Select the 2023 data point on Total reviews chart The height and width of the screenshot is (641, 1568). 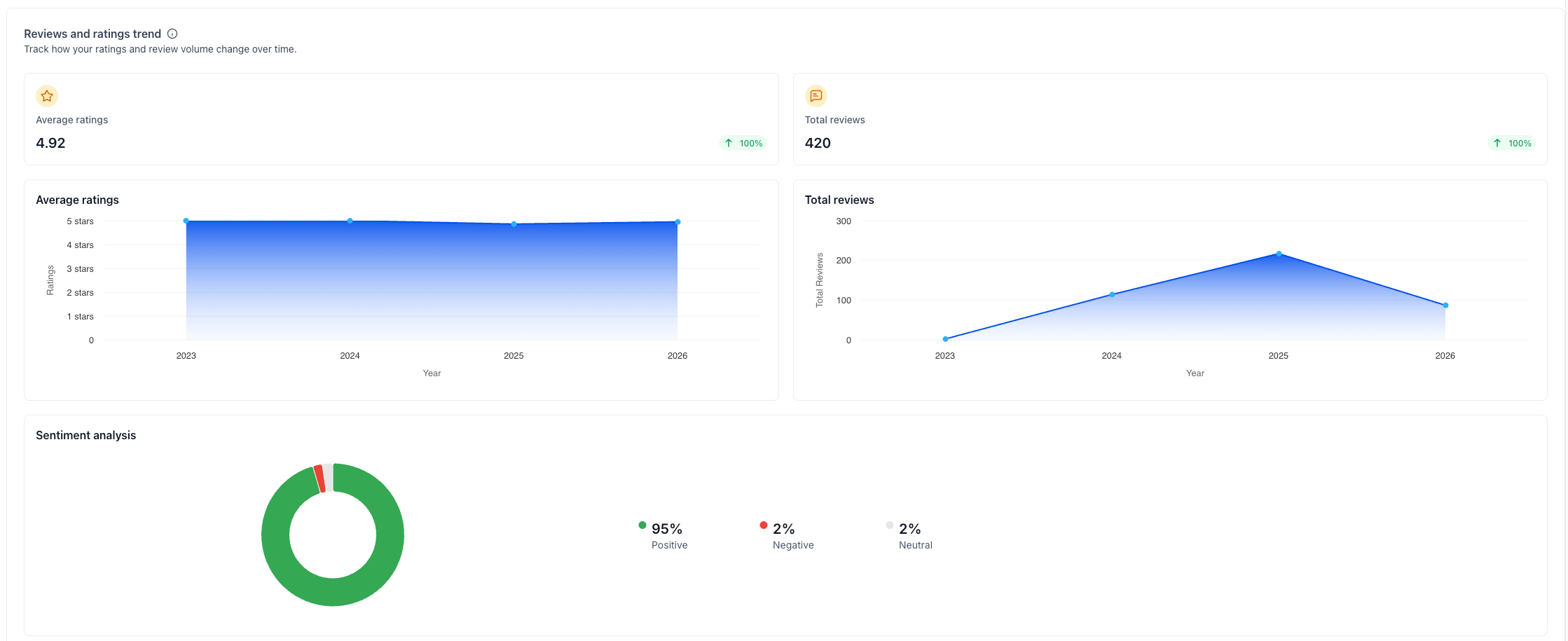(x=945, y=339)
